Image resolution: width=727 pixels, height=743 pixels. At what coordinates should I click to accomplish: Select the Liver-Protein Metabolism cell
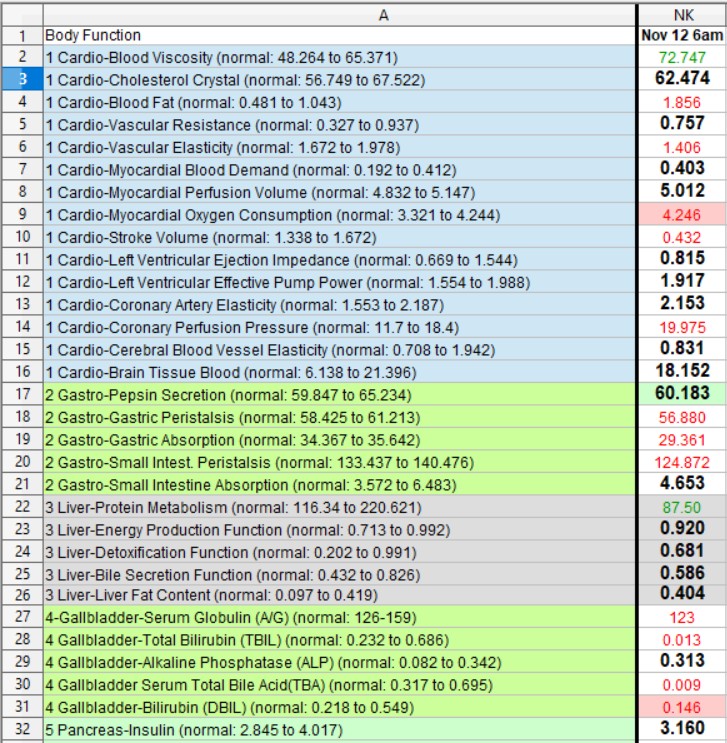pyautogui.click(x=340, y=506)
